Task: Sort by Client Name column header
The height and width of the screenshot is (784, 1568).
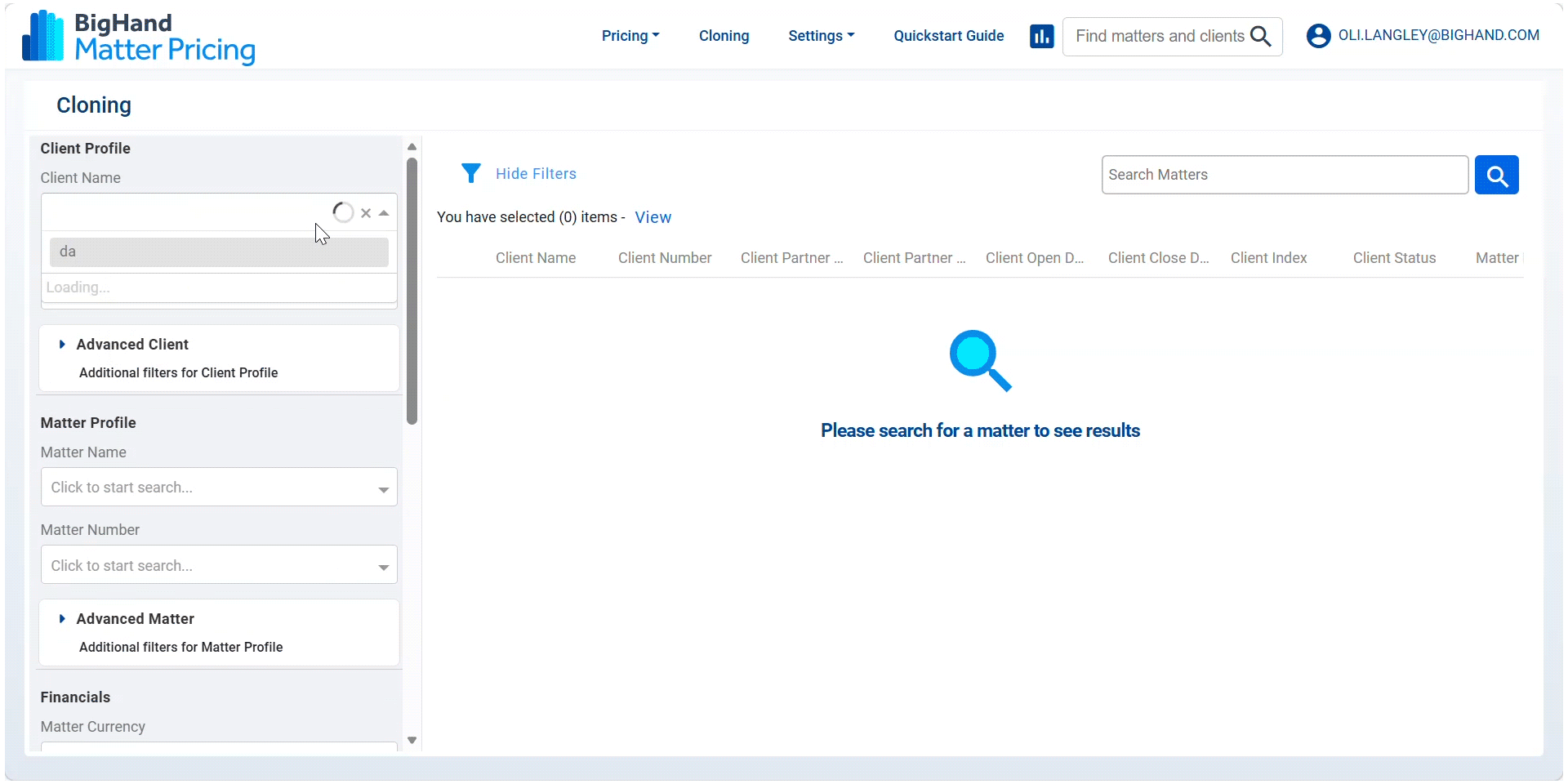Action: click(536, 258)
